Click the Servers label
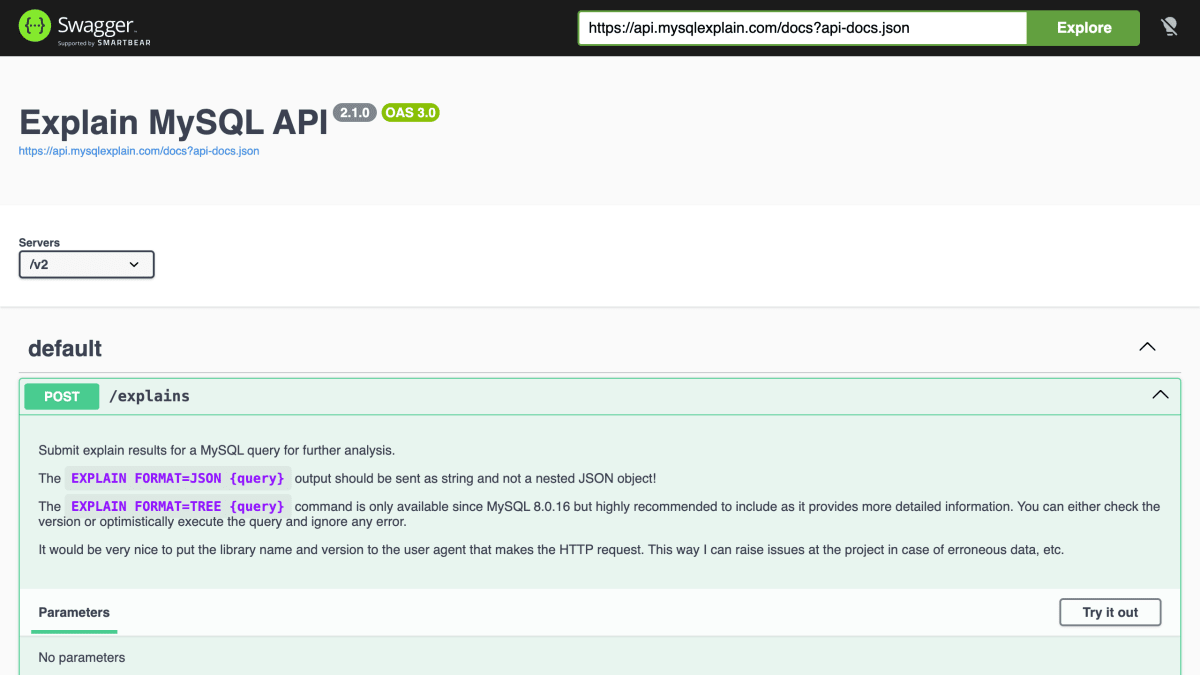Screen dimensions: 1200x675 39,243
